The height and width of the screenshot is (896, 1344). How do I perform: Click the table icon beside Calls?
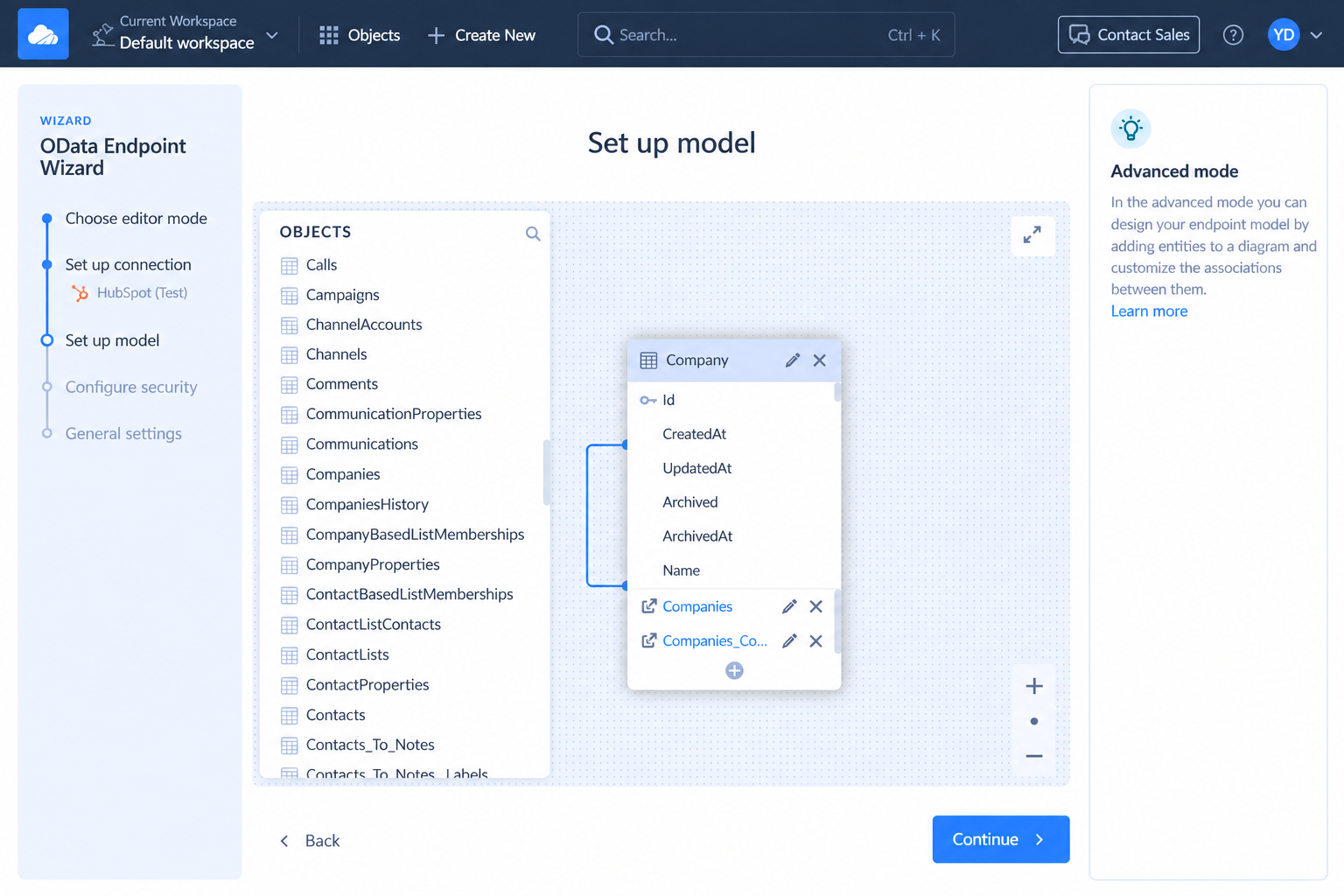[290, 265]
